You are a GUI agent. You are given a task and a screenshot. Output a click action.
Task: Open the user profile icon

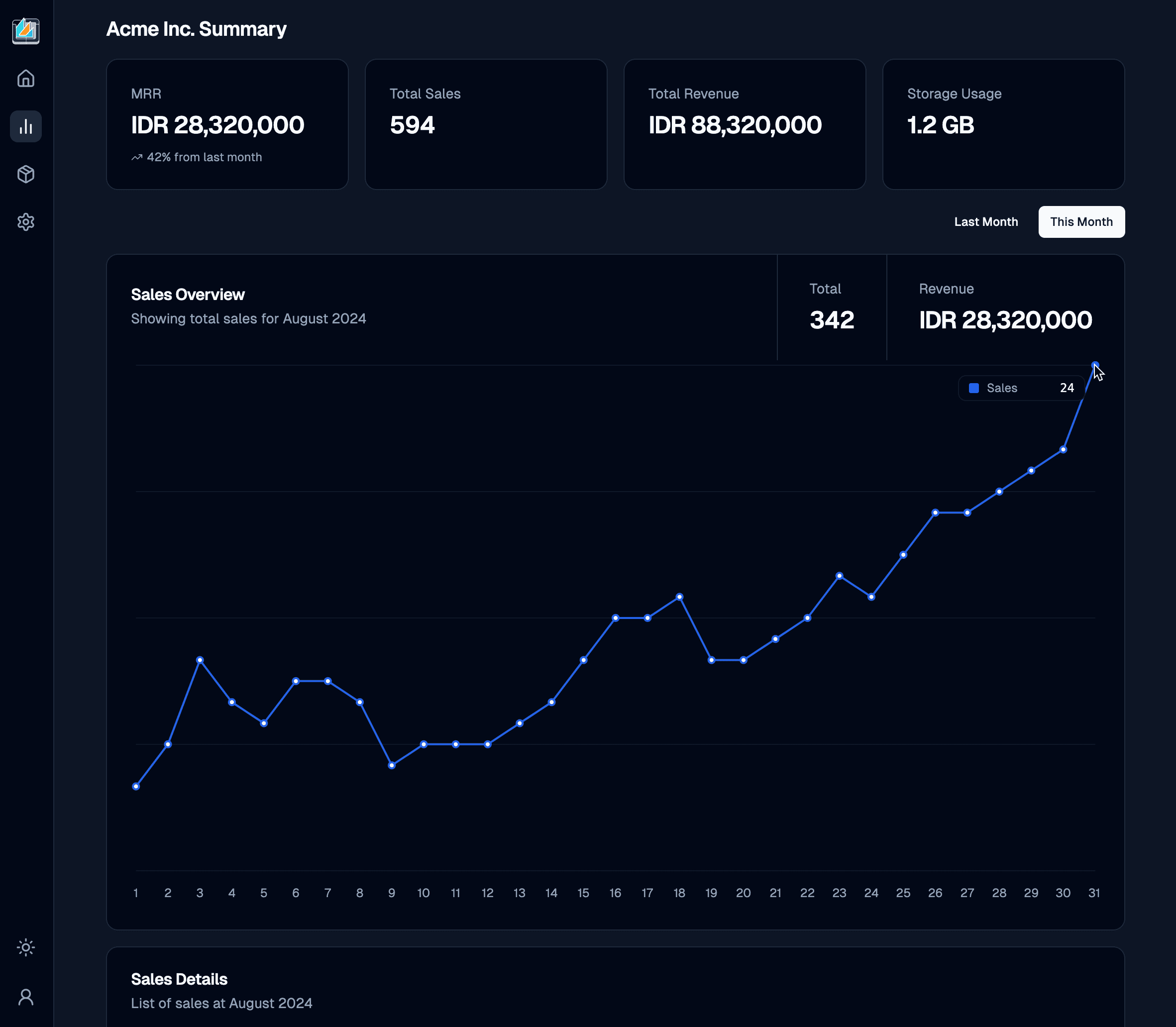[x=26, y=997]
